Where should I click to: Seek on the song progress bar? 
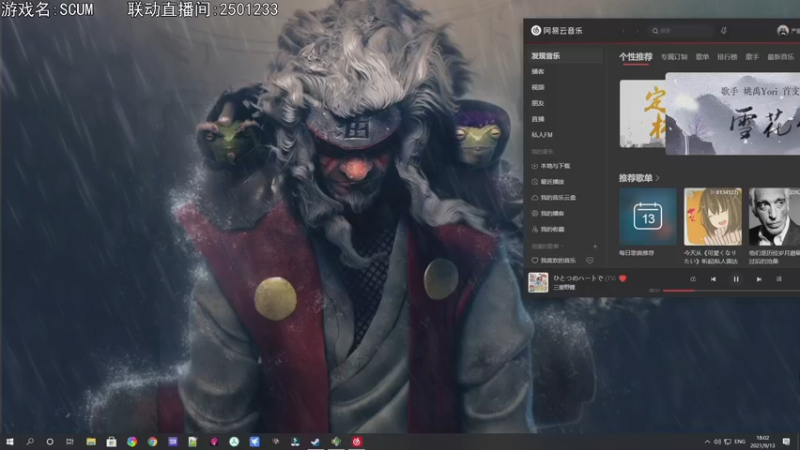732,291
